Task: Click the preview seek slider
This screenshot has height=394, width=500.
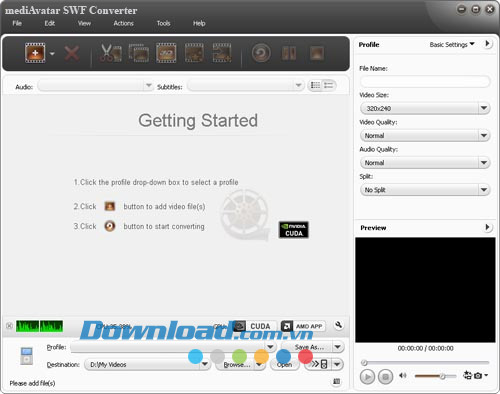Action: 425,363
